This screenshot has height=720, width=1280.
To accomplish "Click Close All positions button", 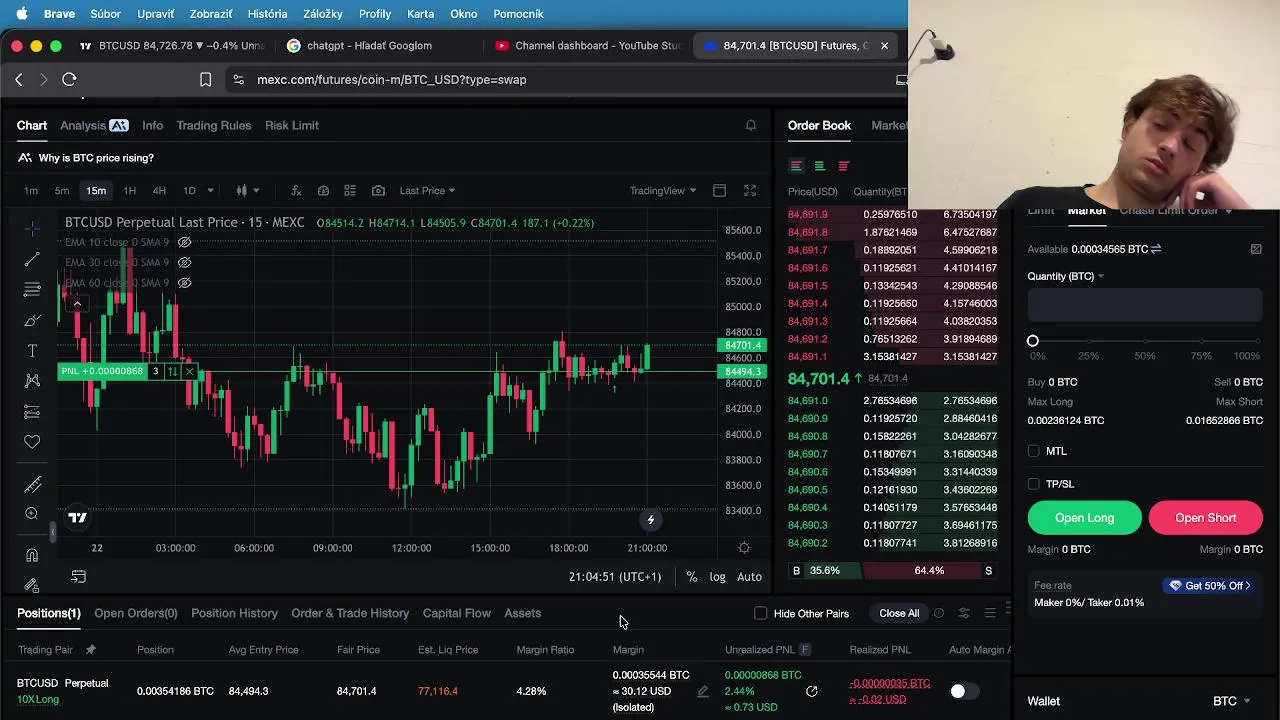I will pyautogui.click(x=899, y=613).
